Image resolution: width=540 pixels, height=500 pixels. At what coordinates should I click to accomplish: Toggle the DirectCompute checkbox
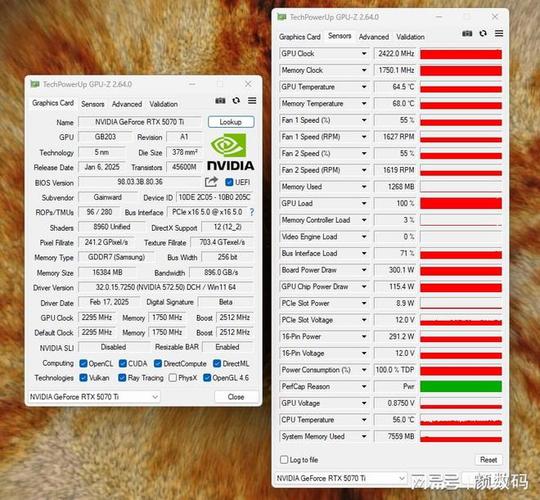click(158, 363)
